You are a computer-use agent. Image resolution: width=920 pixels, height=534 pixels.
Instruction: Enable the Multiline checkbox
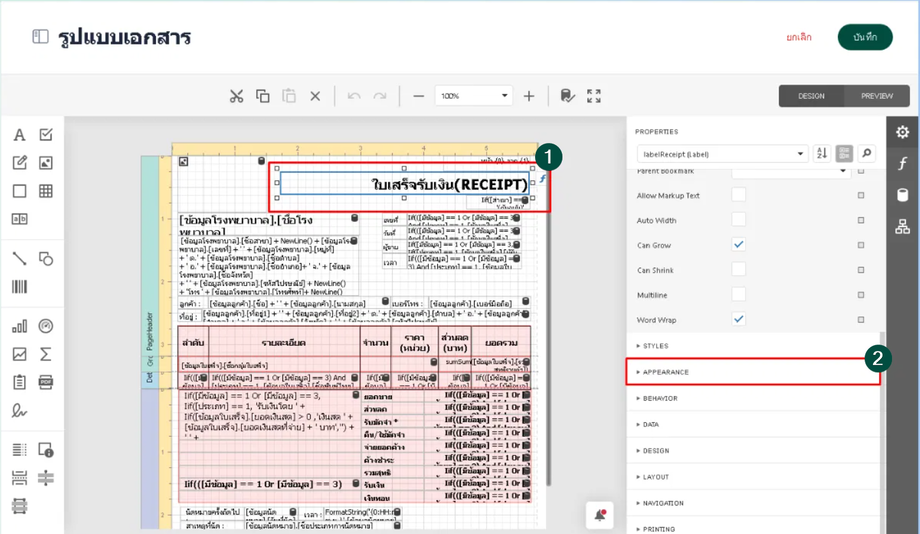tap(739, 294)
